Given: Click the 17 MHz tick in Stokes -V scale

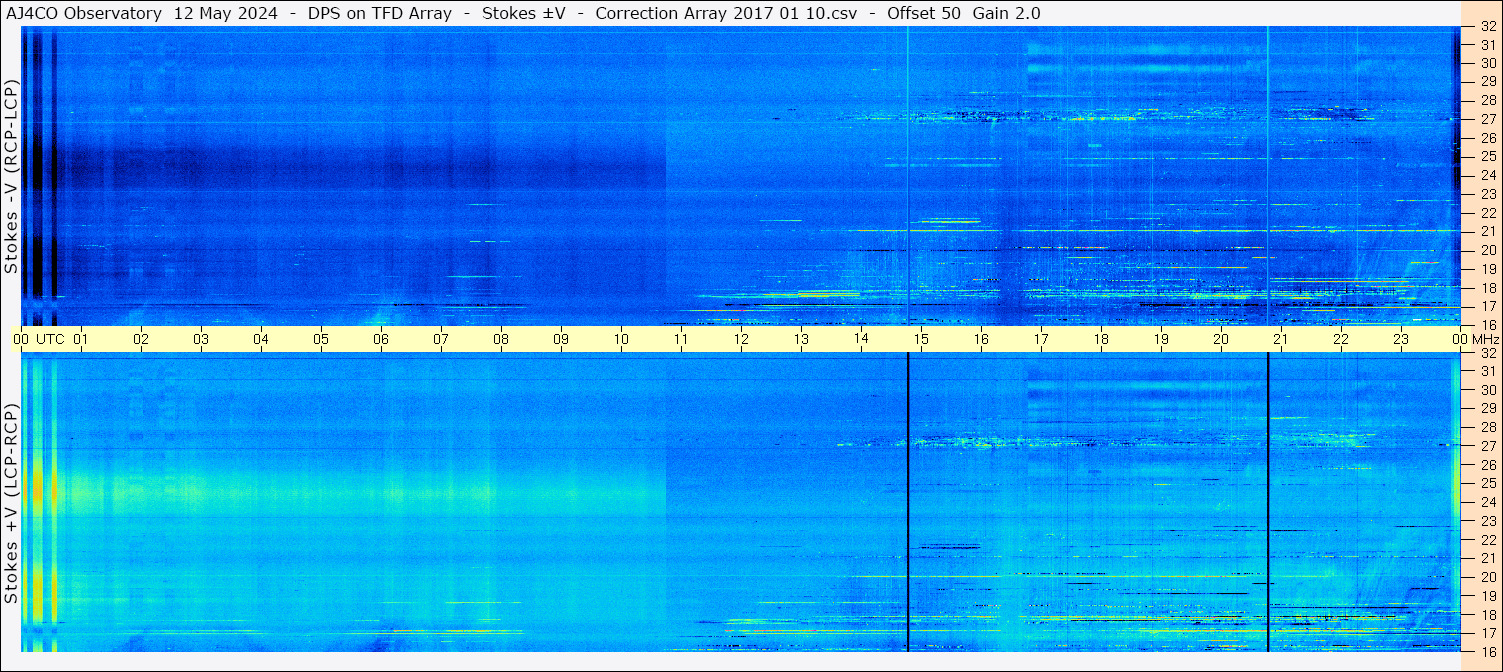Looking at the screenshot, I should click(x=1488, y=306).
